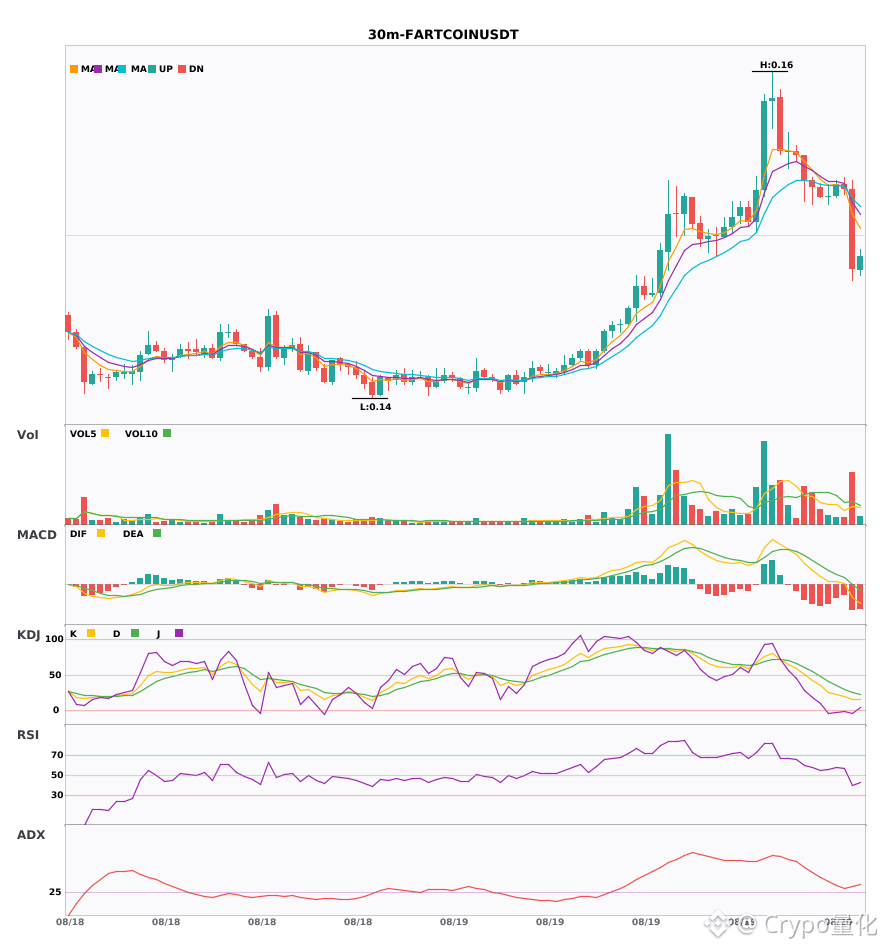Select the cyan MA legend swatch
Viewport: 885px width, 950px height.
[122, 69]
